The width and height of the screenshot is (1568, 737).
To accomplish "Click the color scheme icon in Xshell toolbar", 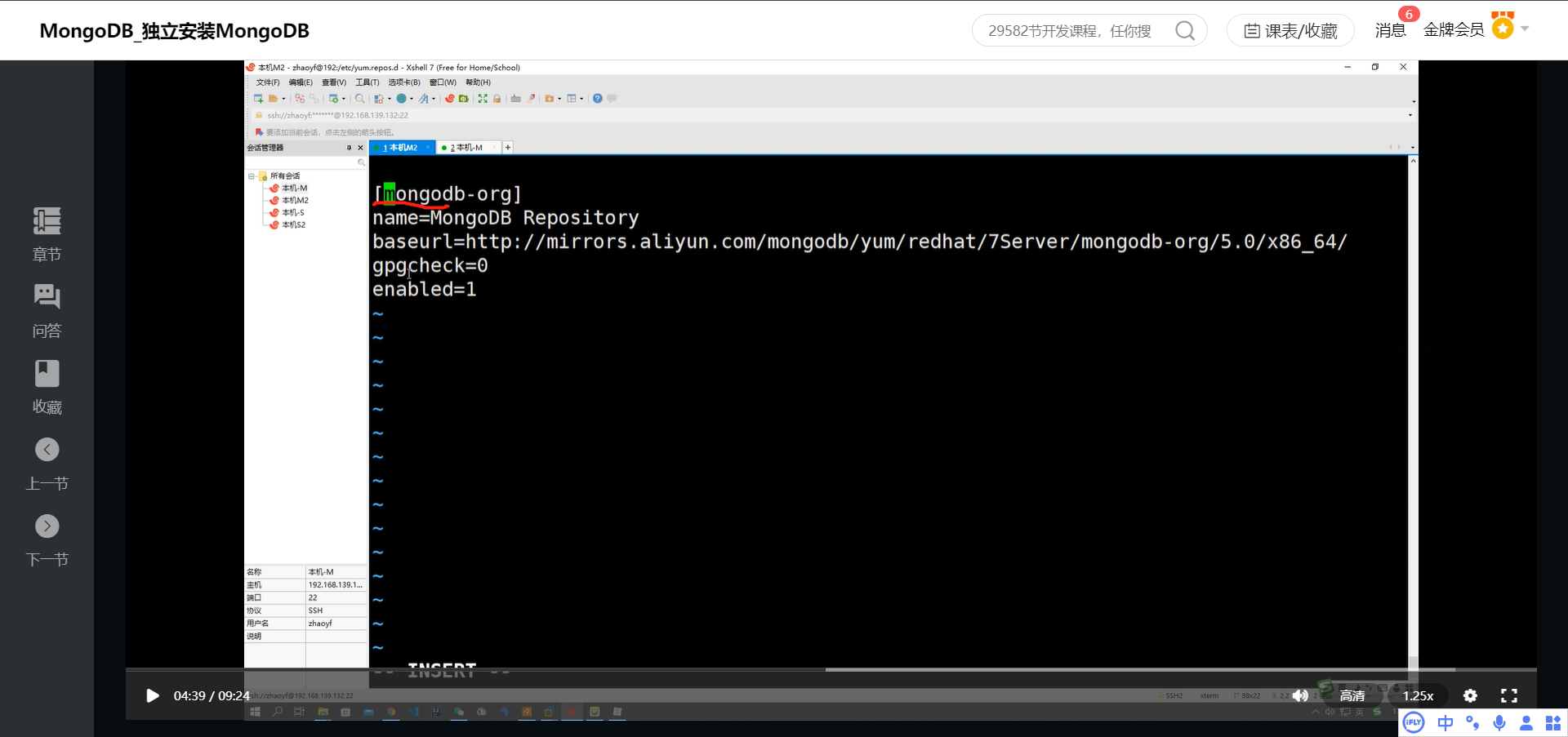I will [x=379, y=99].
